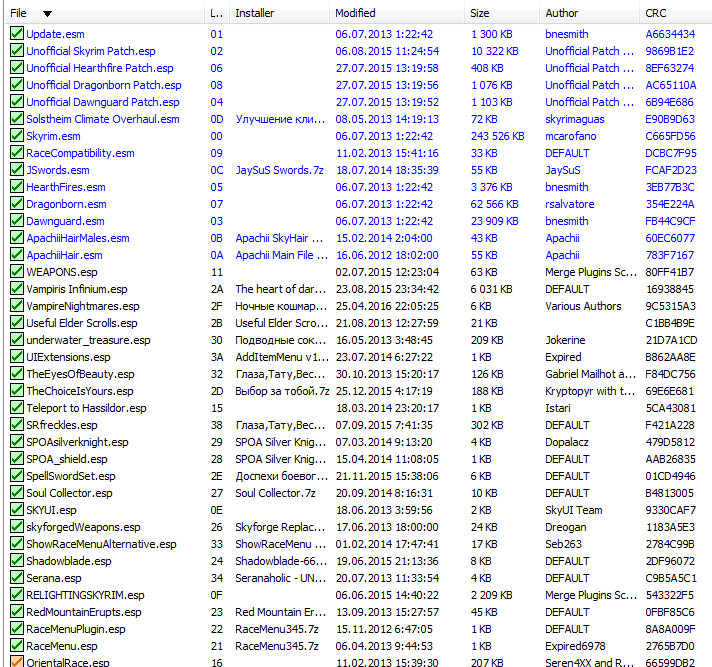
Task: Disable TheEyesOfBeauty.esp checkbox
Action: [x=17, y=374]
